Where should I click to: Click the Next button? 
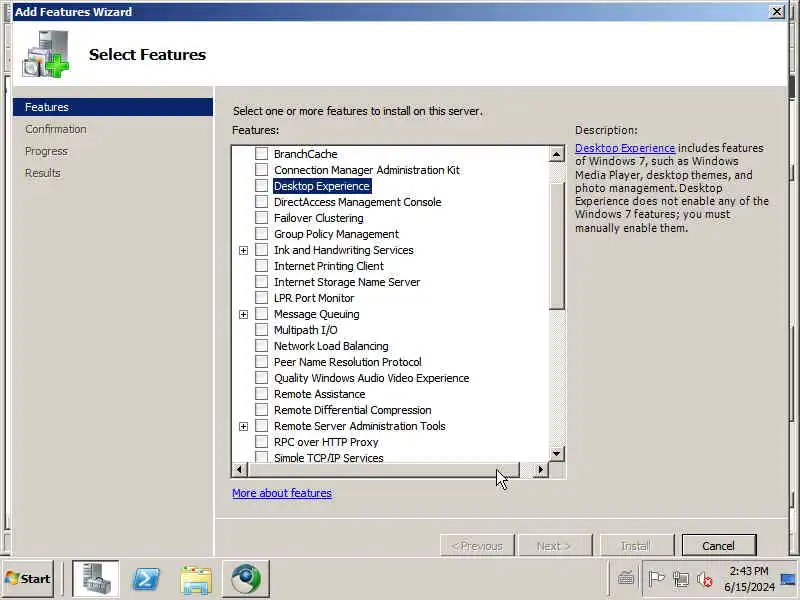click(x=555, y=546)
